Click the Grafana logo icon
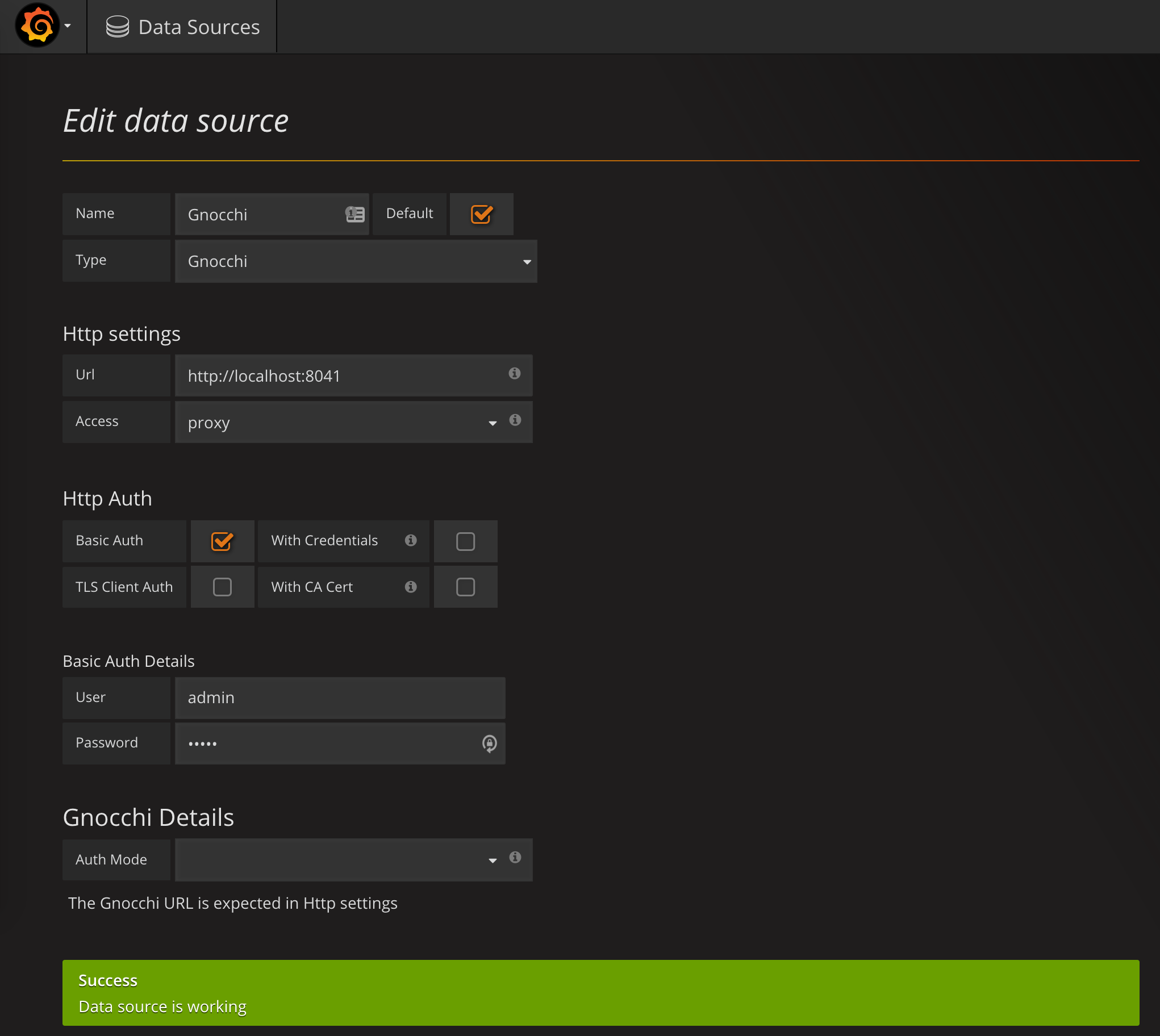 [x=37, y=26]
